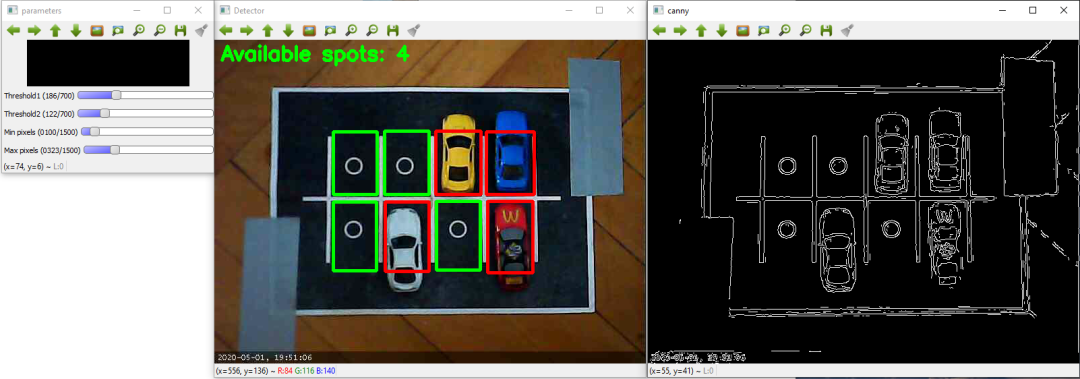Pan right in the parameters window toolbar
Viewport: 1080px width, 379px height.
[x=34, y=30]
